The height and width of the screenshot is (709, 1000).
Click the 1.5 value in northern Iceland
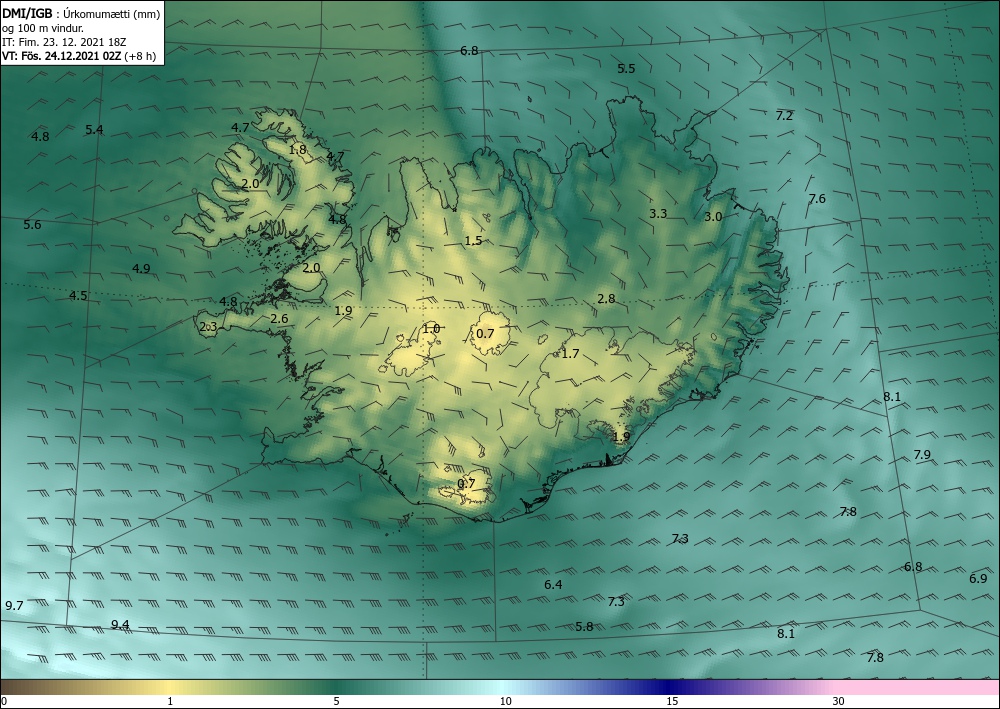473,240
